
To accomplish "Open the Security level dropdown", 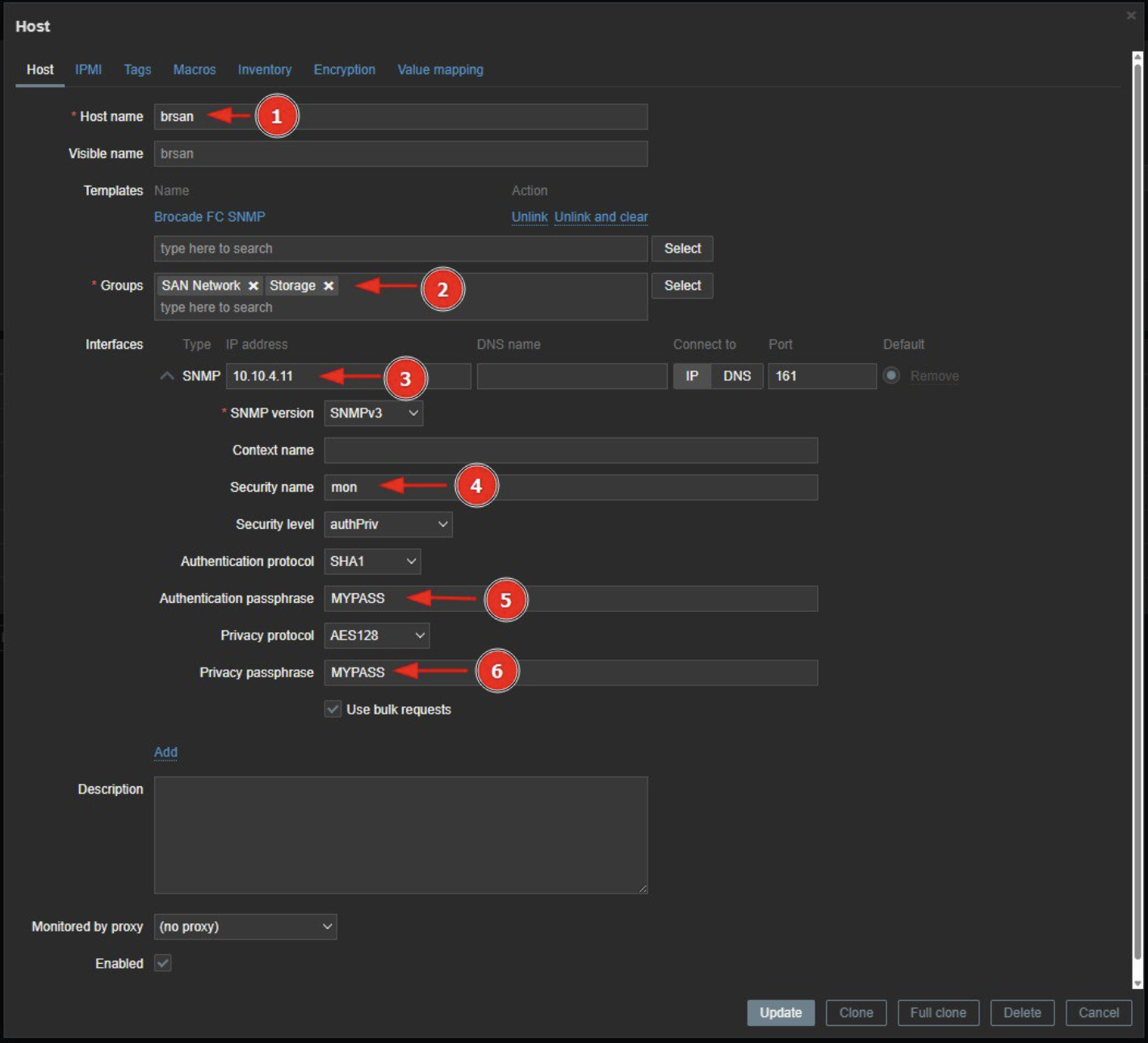I will pos(388,525).
